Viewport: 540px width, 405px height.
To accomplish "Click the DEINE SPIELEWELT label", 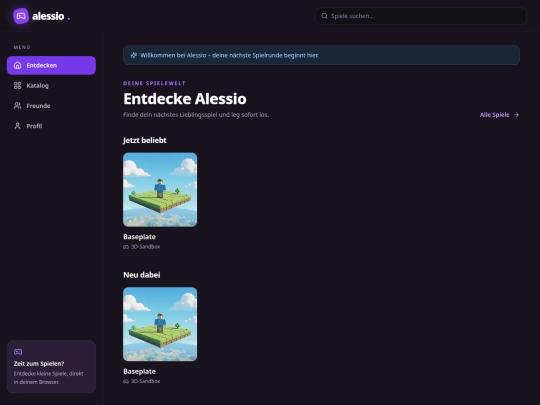I will point(154,83).
